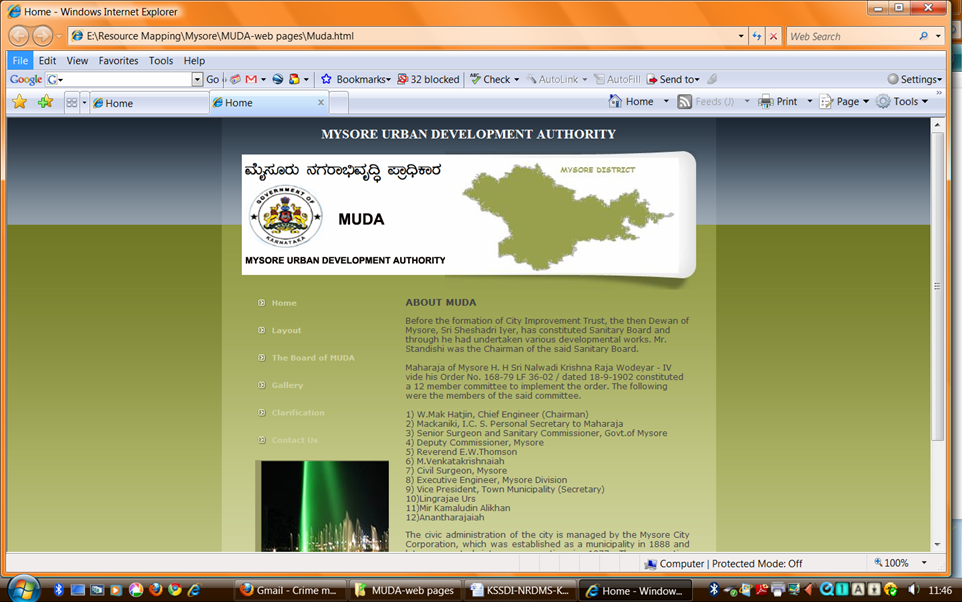This screenshot has width=962, height=602.
Task: Click the Google Earth globe toolbar icon
Action: coord(278,79)
